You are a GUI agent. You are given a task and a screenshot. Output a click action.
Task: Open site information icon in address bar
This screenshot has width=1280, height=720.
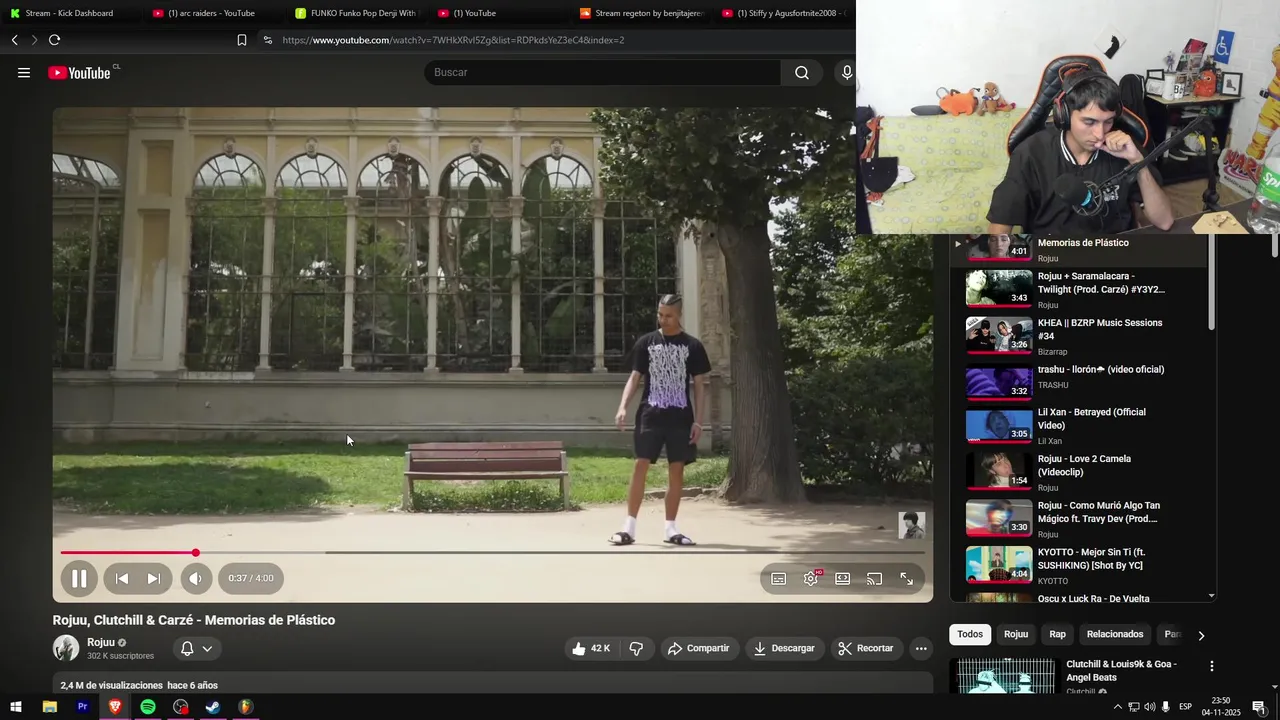[x=267, y=40]
